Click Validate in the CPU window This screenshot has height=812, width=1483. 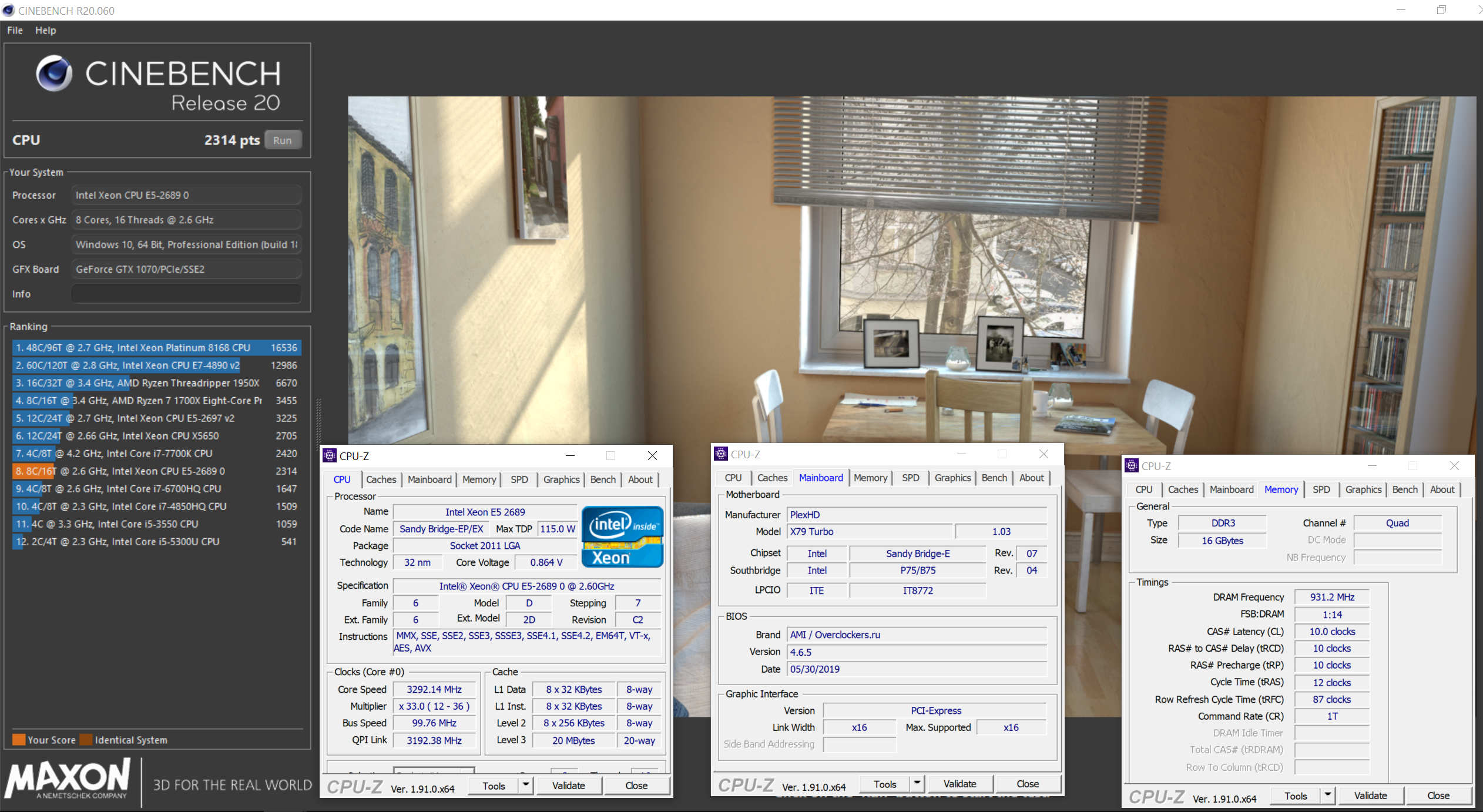(568, 785)
